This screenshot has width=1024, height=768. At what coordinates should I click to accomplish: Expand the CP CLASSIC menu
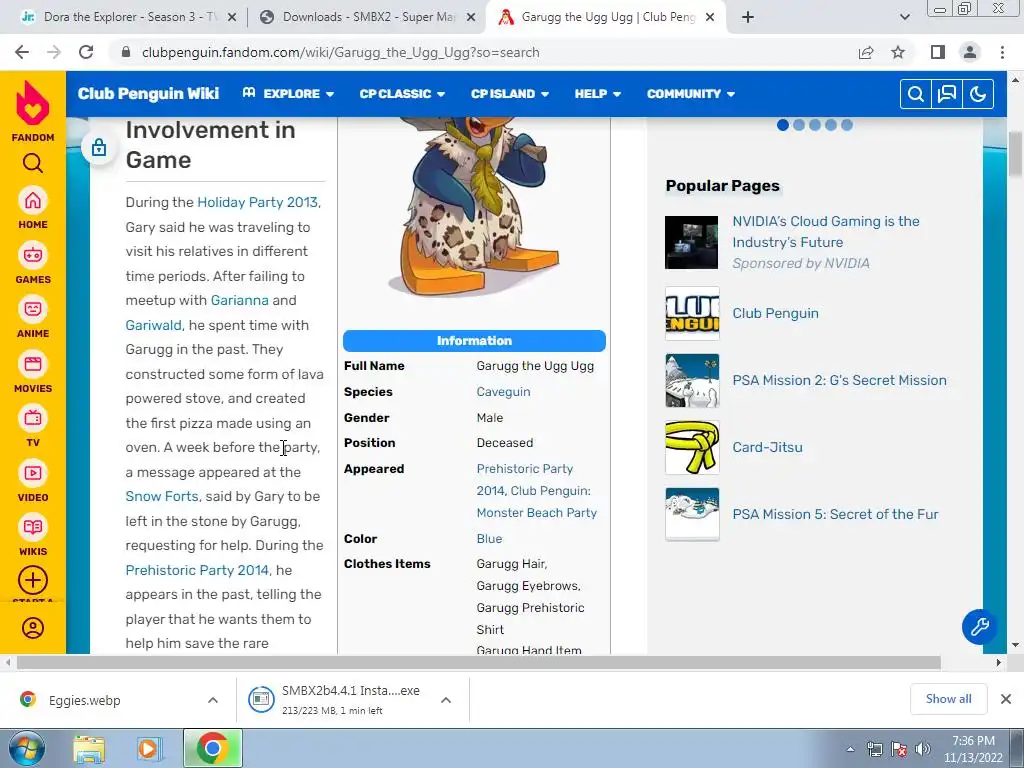tap(402, 94)
